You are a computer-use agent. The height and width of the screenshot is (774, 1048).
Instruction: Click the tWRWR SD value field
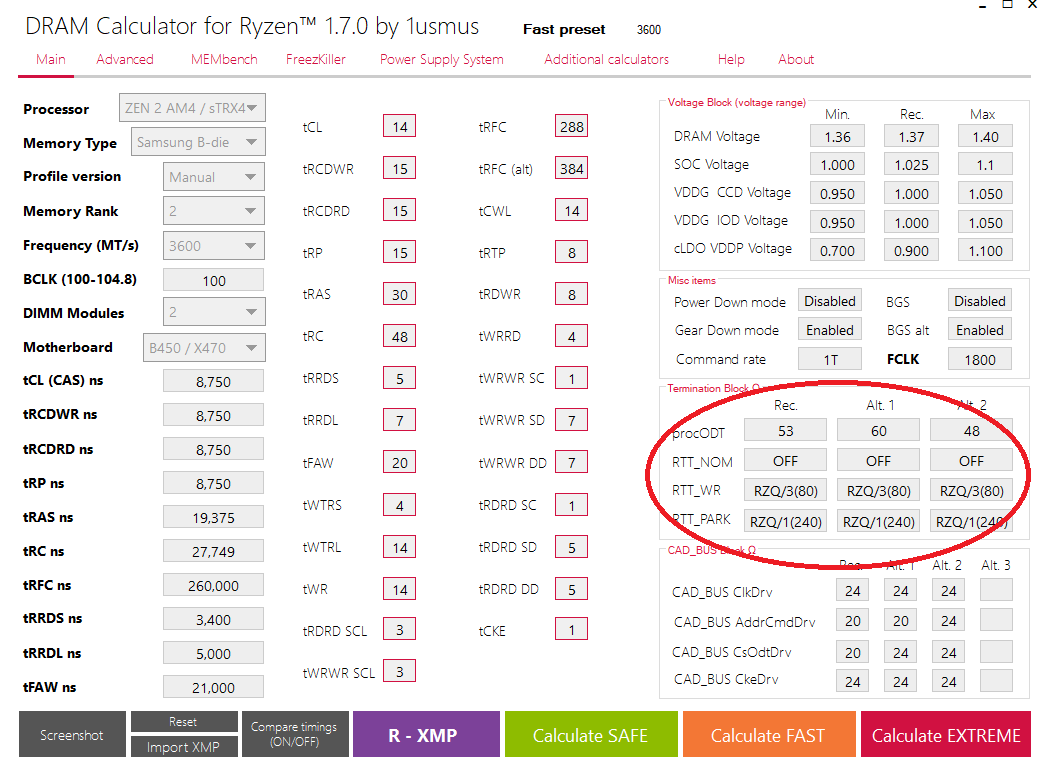(571, 420)
